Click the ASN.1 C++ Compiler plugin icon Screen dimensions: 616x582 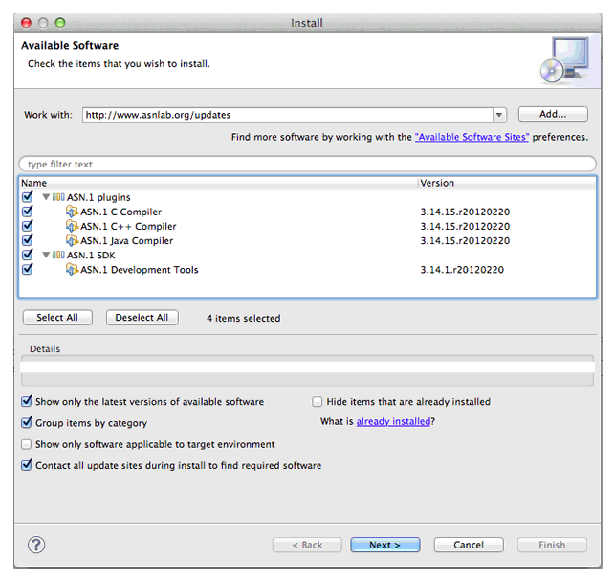coord(71,226)
